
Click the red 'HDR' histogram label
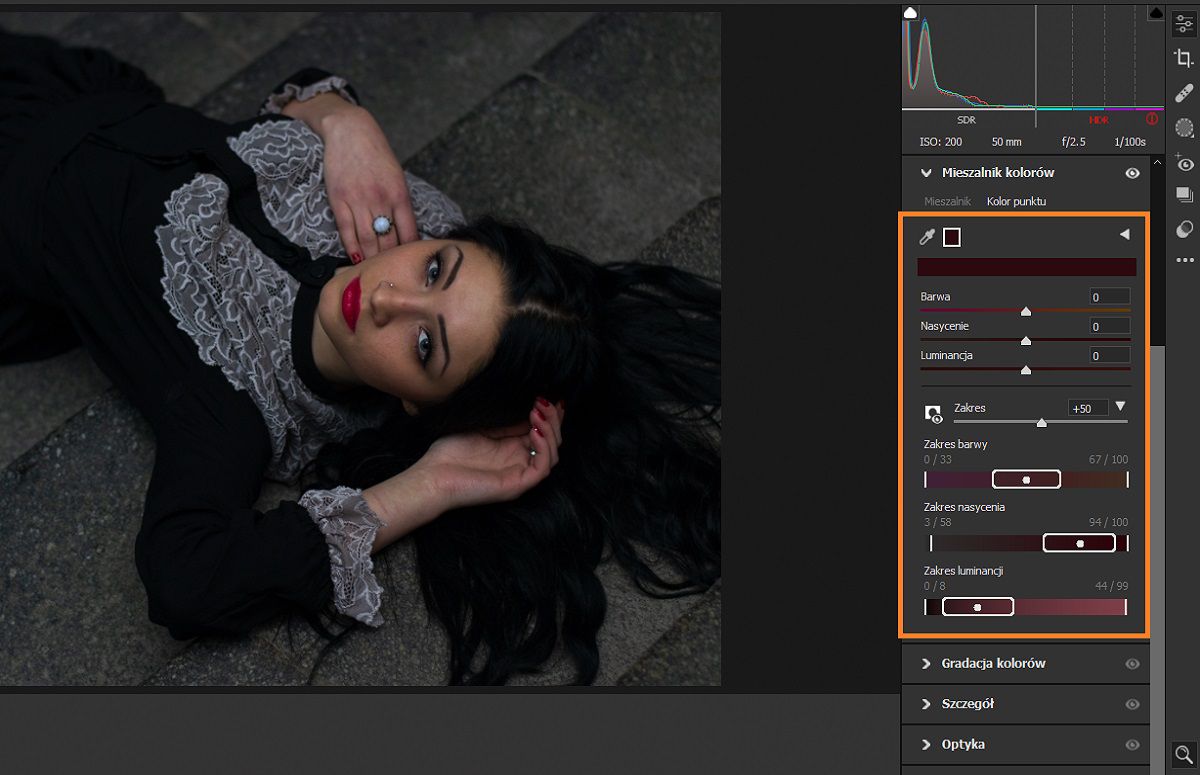pos(1099,120)
